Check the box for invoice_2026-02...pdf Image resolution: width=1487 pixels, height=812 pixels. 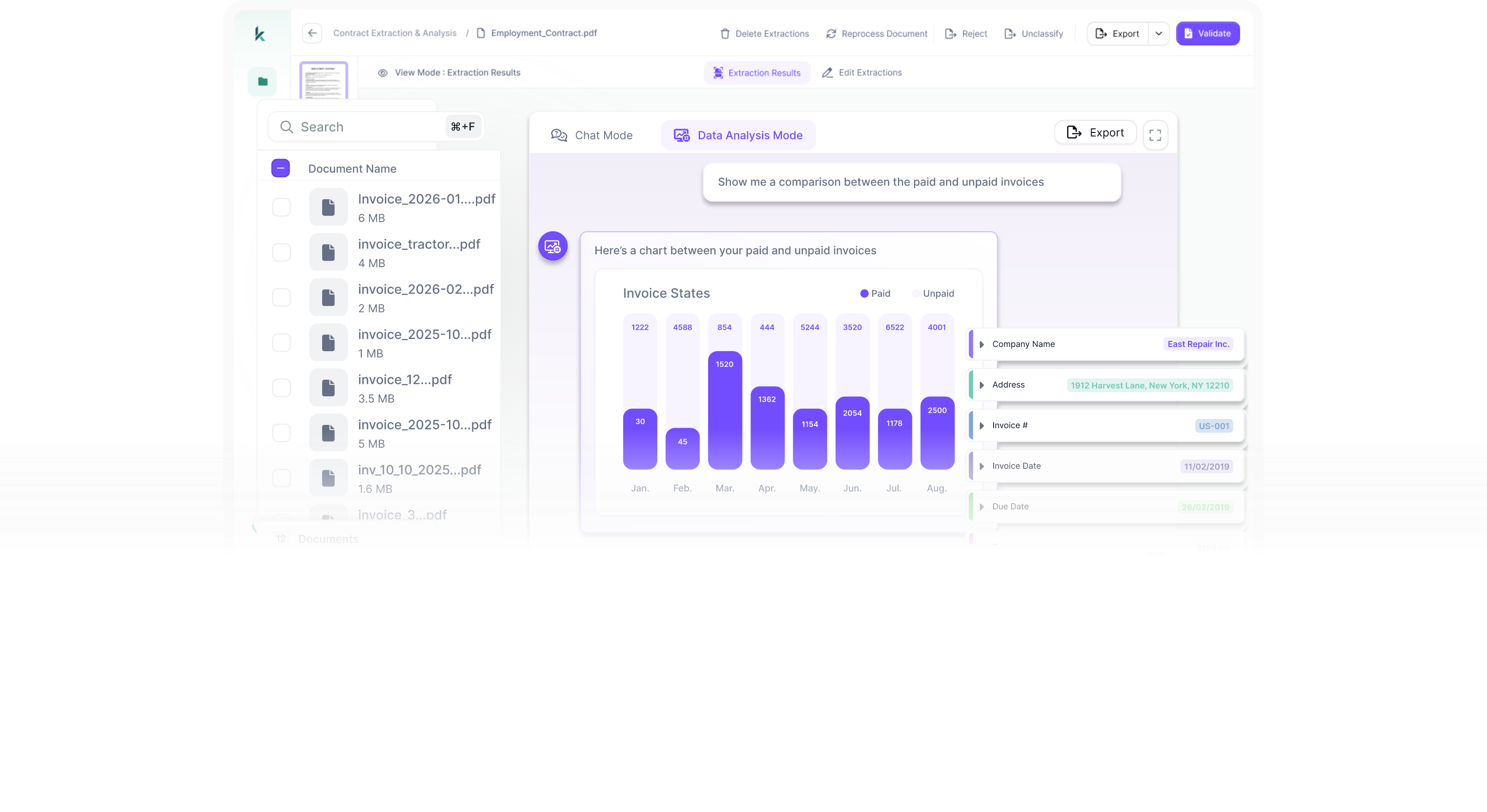281,297
